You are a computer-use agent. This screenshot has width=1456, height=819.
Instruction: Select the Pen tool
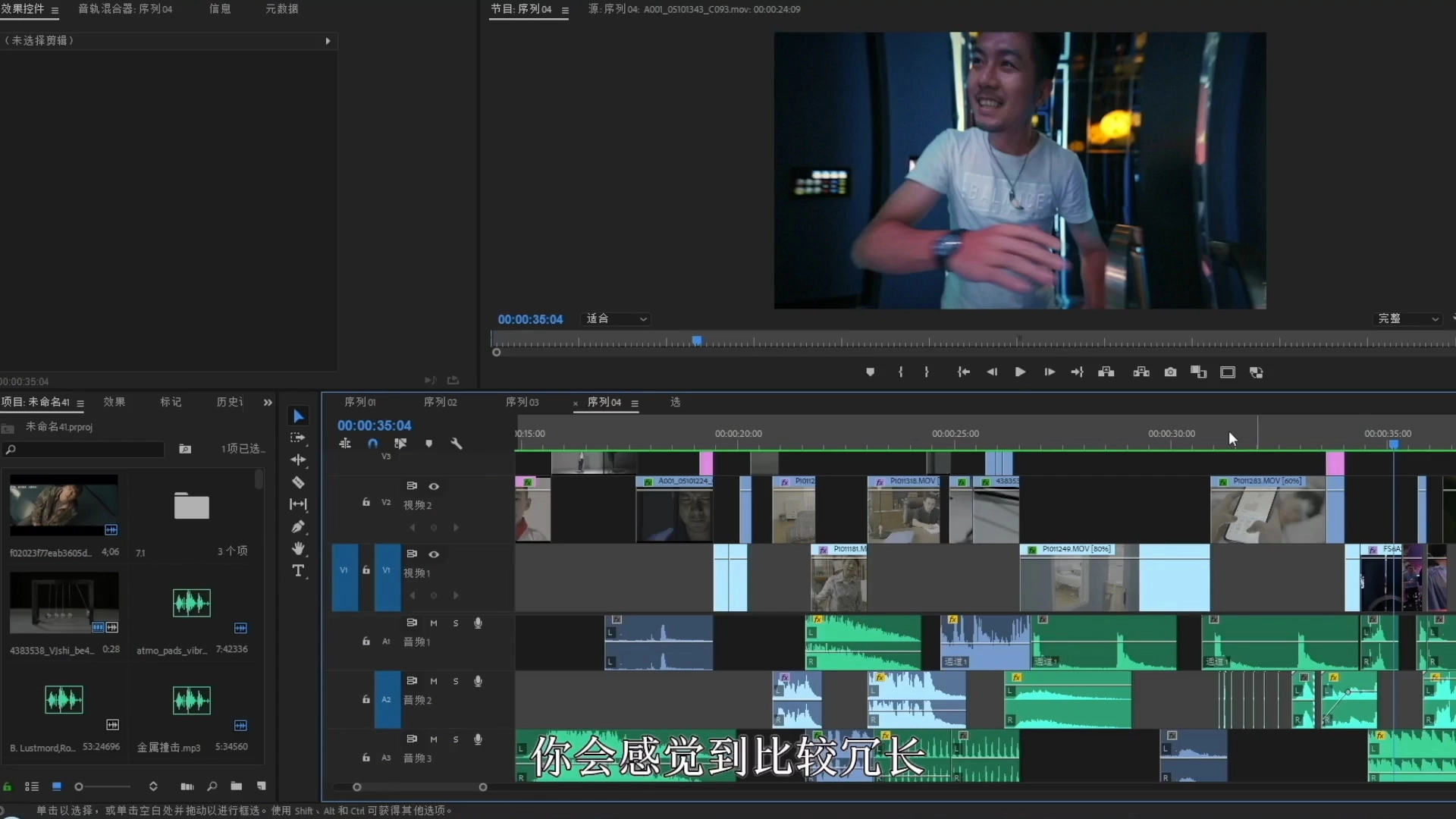coord(298,526)
